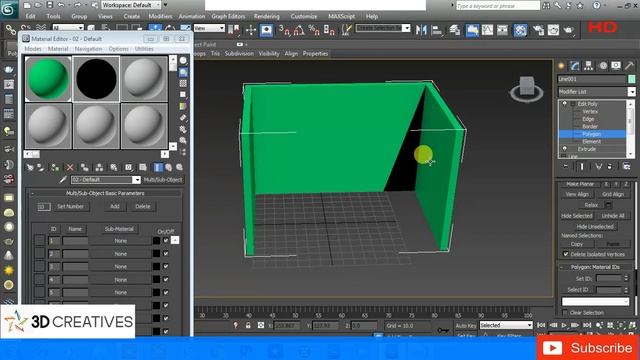640x360 pixels.
Task: Open the Hierarchy tab in command panel
Action: (588, 66)
